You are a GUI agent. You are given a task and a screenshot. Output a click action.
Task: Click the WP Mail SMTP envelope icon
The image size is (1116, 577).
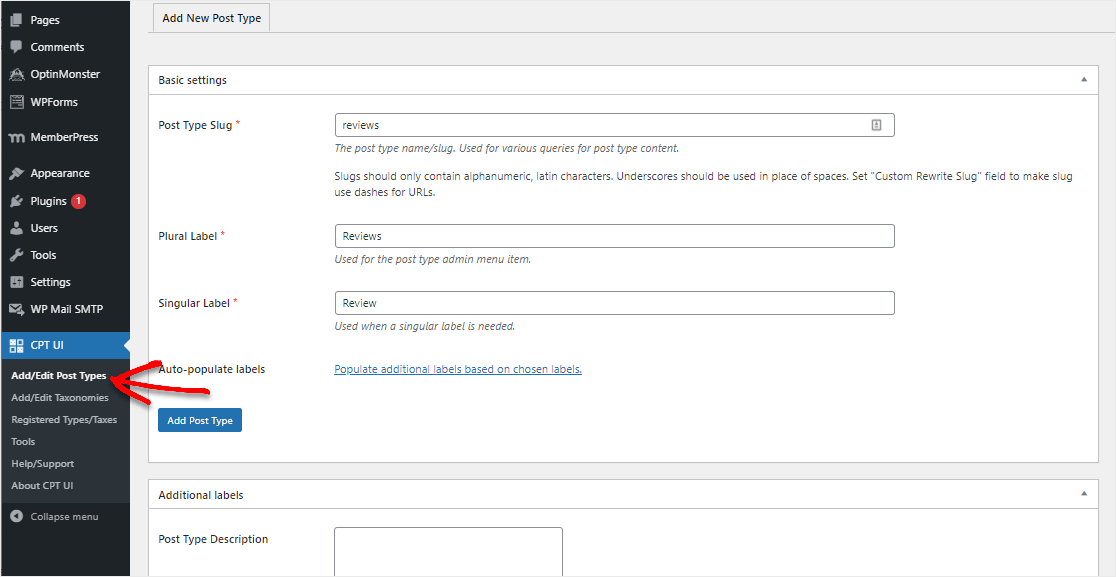(x=16, y=309)
